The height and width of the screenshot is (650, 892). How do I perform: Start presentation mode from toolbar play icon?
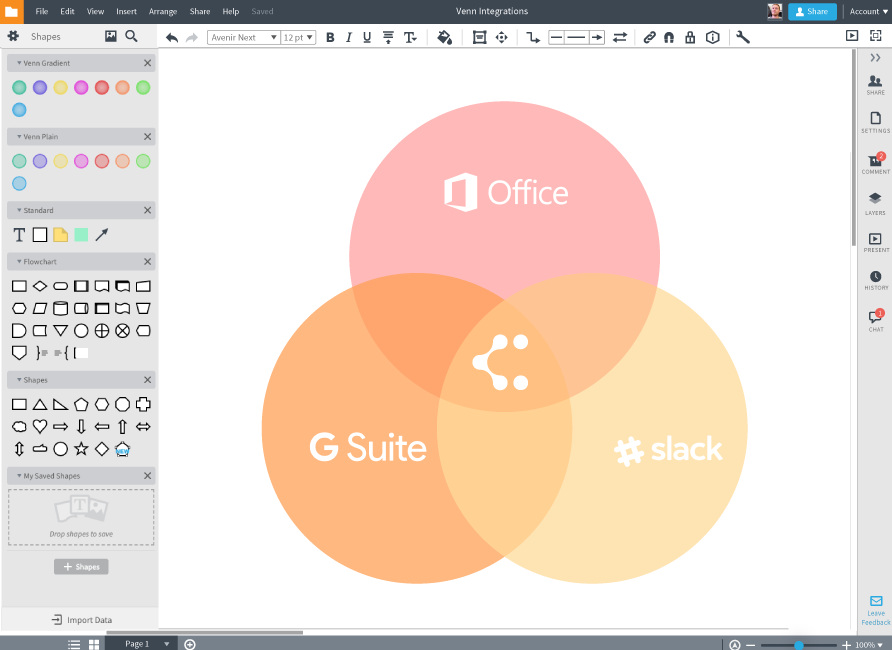coord(852,36)
